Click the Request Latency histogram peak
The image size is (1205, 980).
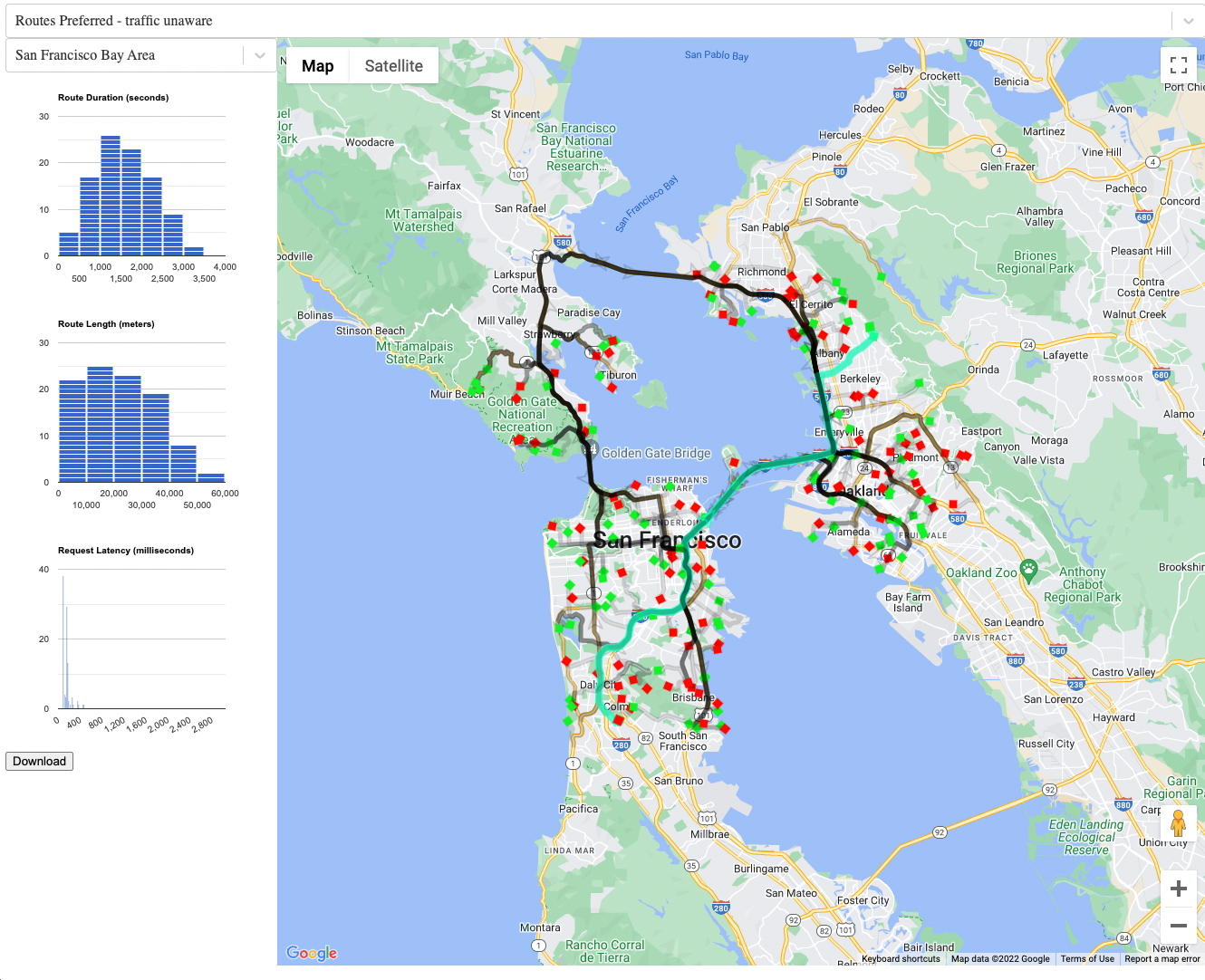pyautogui.click(x=63, y=641)
